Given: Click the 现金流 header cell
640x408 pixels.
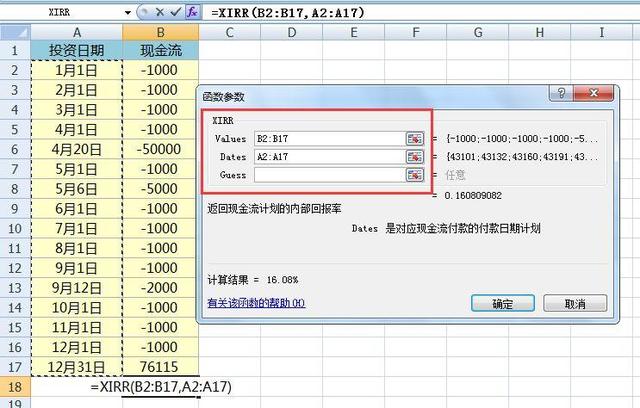Looking at the screenshot, I should click(x=160, y=50).
